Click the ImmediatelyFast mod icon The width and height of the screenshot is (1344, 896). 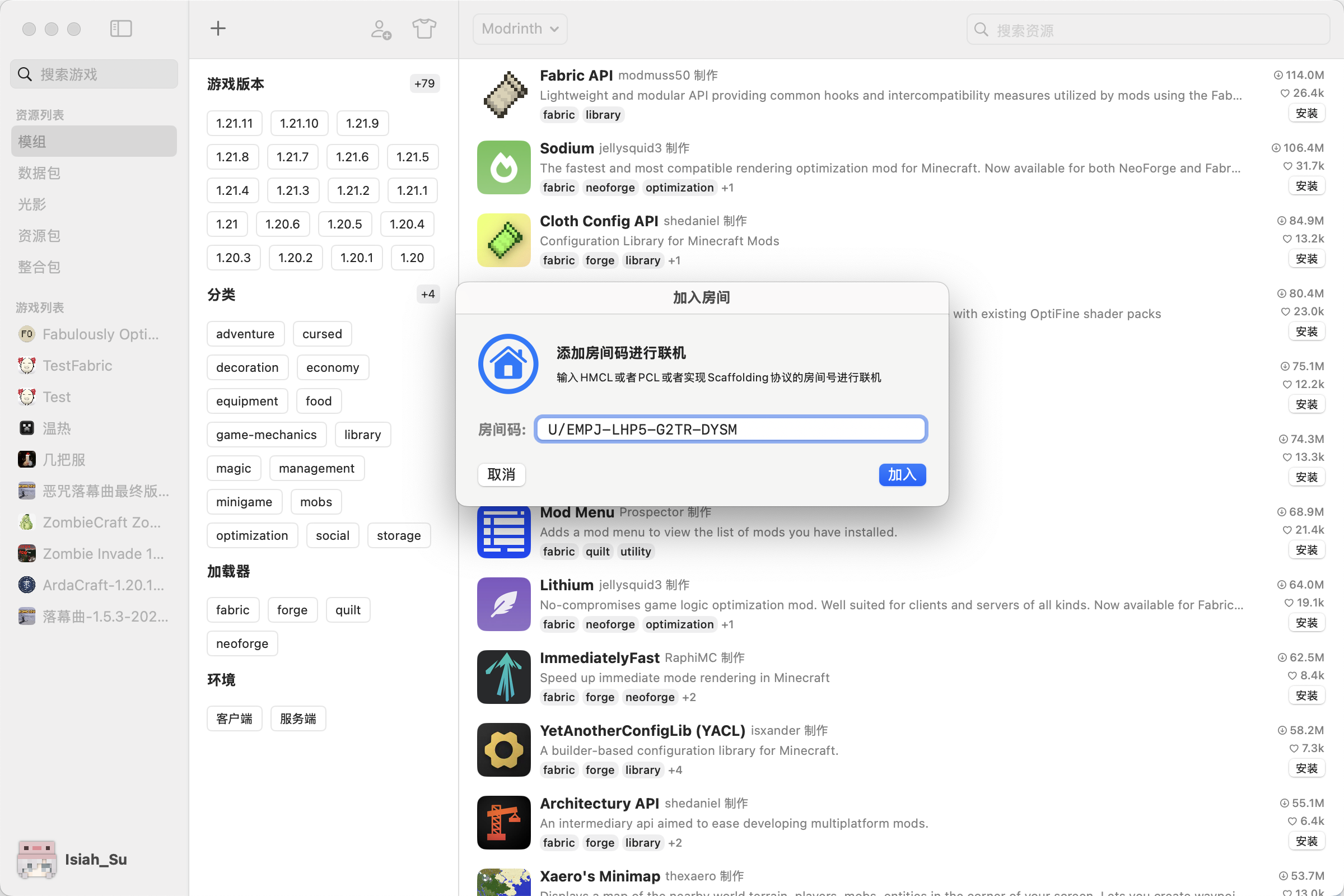coord(503,676)
